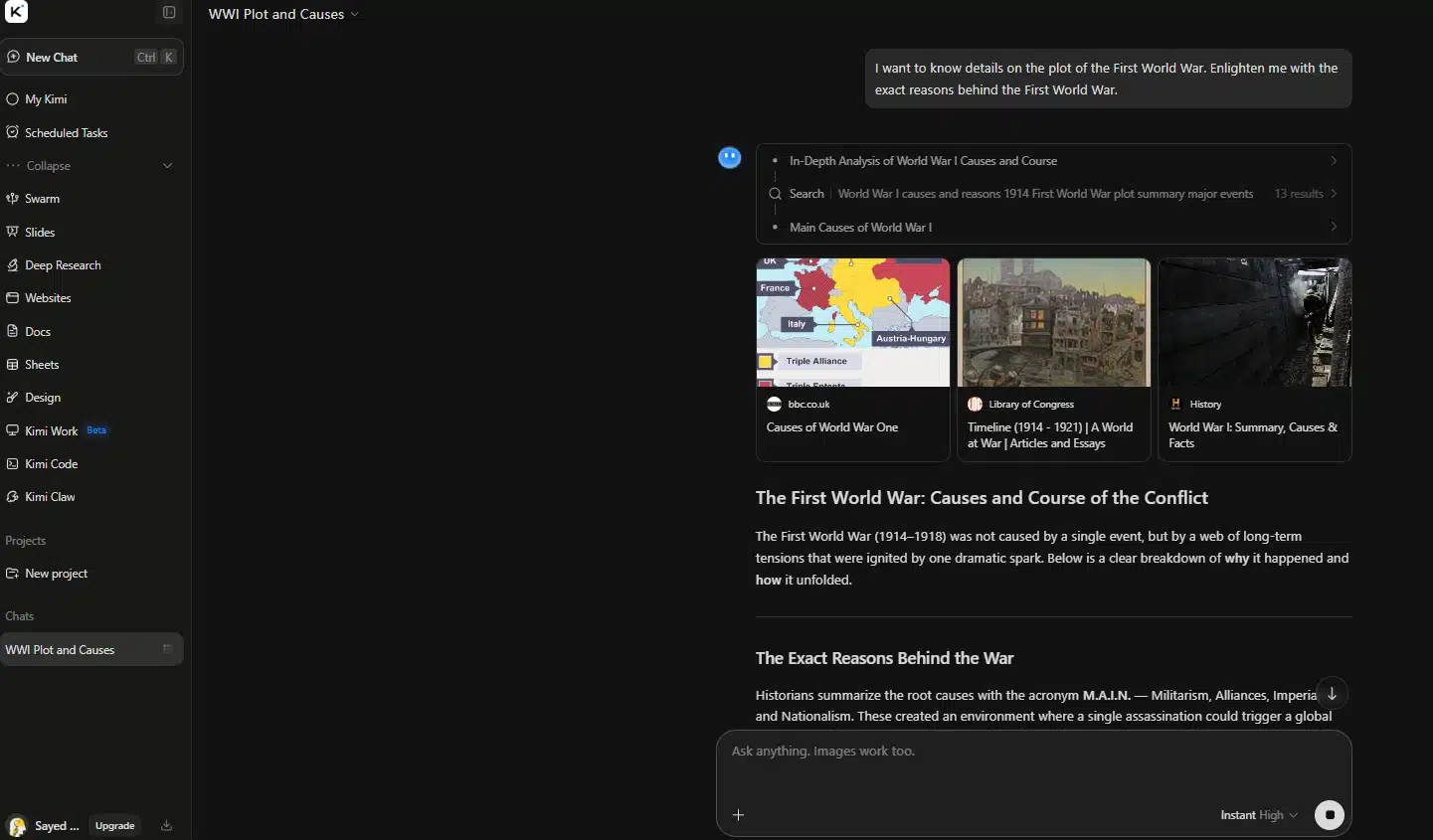Select the WWI Plot and Causes chat
The height and width of the screenshot is (840, 1433).
click(x=91, y=649)
